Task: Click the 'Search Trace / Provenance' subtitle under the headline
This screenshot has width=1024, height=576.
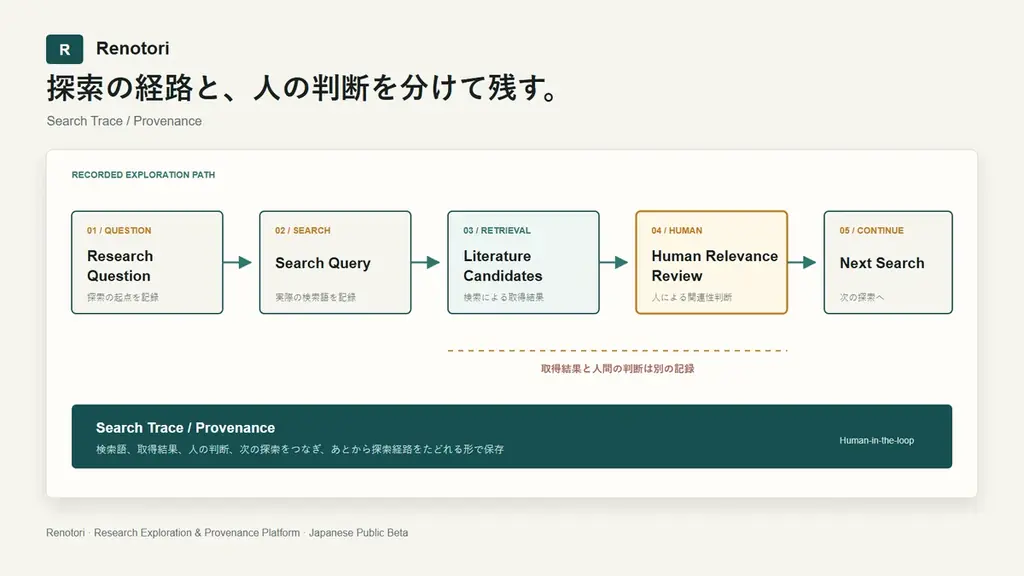Action: [x=124, y=121]
